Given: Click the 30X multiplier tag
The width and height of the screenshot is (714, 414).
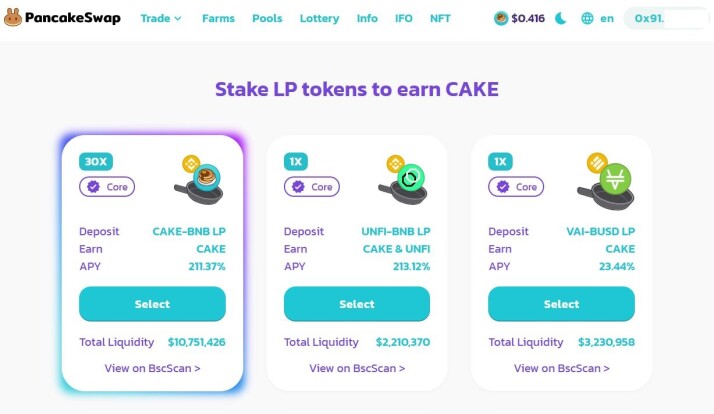Looking at the screenshot, I should pos(95,161).
